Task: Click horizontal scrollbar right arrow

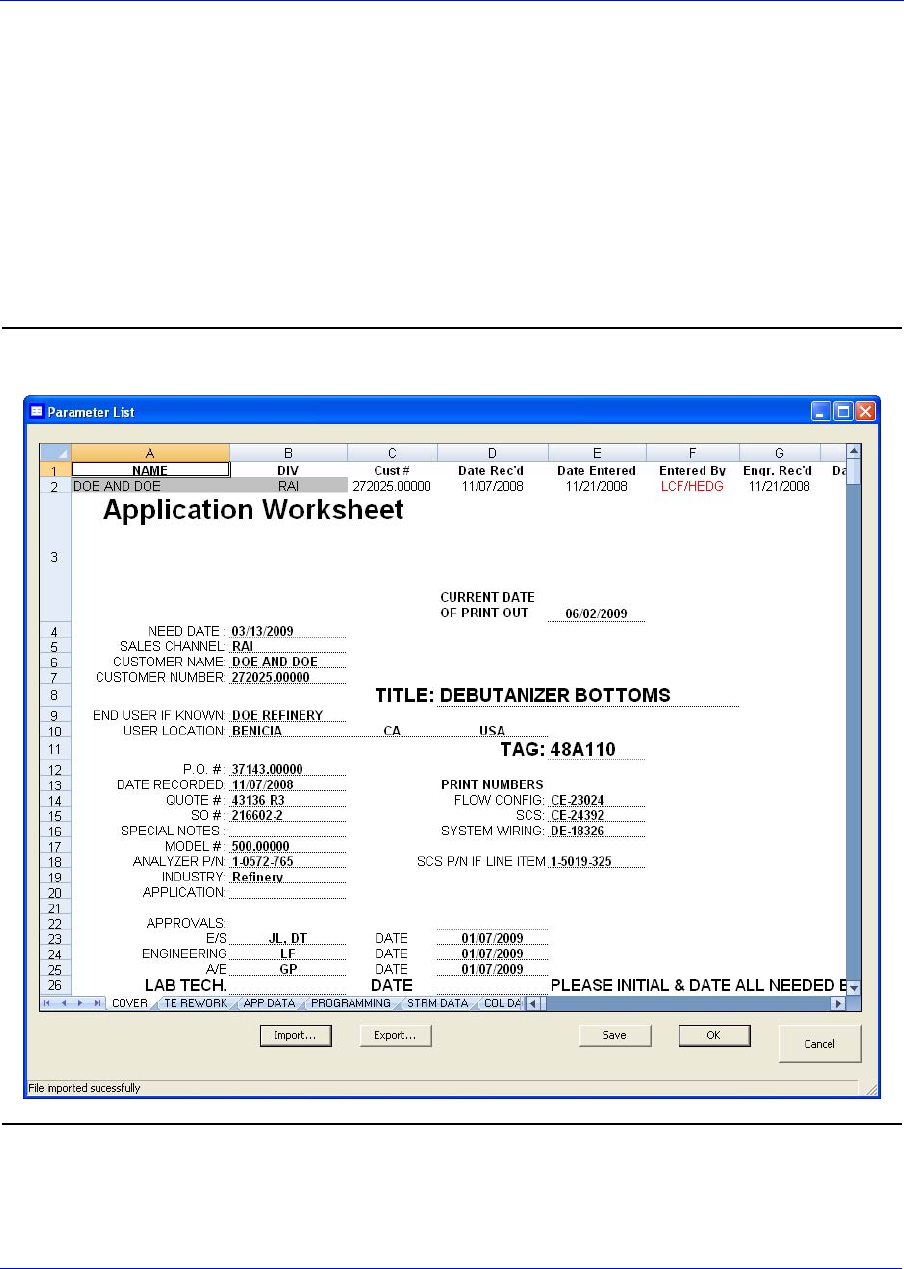Action: click(x=838, y=1003)
